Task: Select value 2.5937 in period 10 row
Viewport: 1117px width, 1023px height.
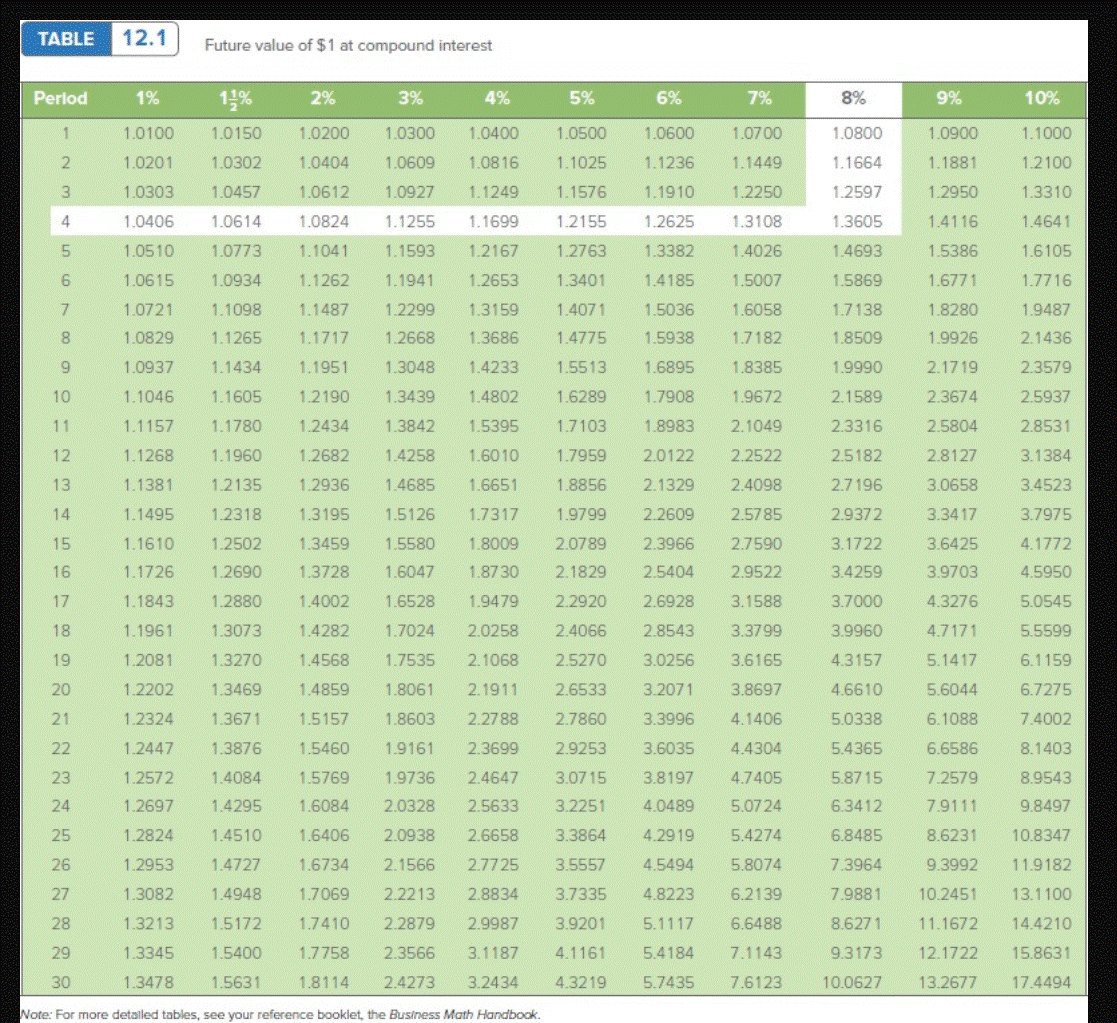Action: 1046,397
